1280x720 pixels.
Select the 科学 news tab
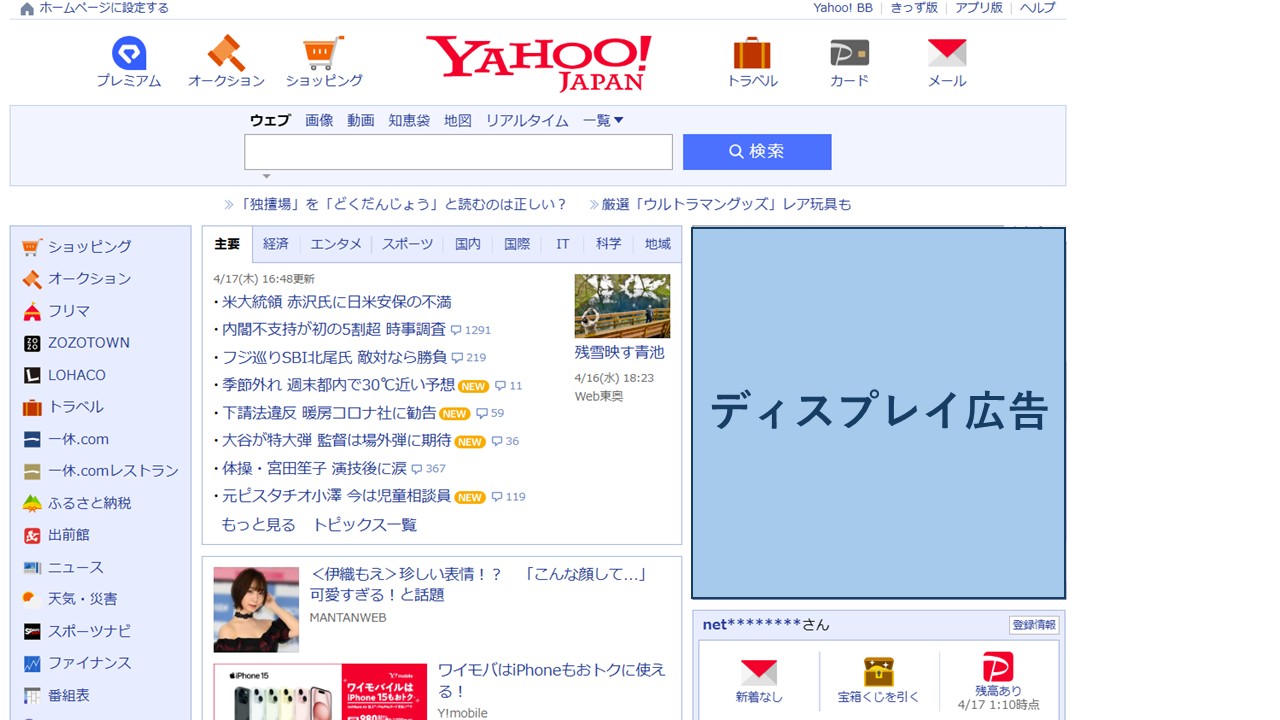click(x=608, y=244)
